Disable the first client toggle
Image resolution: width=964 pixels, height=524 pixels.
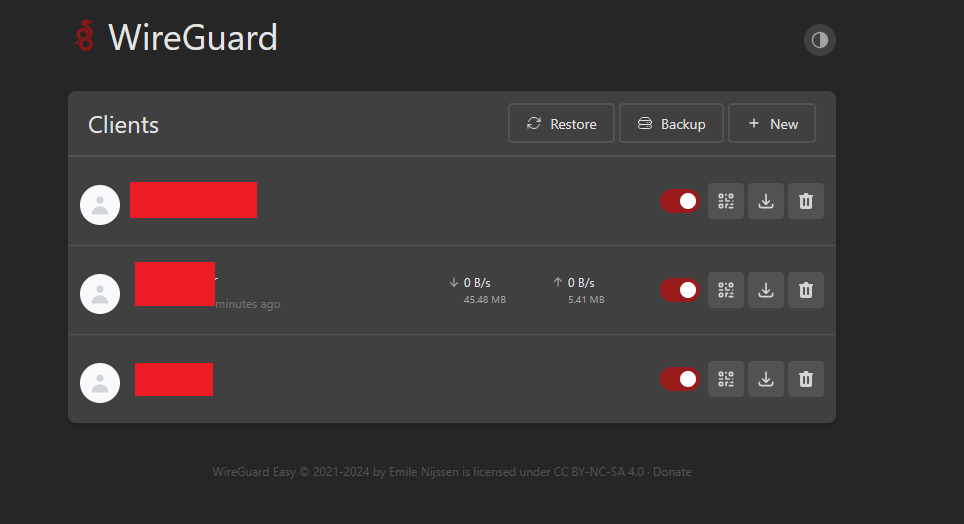[x=680, y=201]
